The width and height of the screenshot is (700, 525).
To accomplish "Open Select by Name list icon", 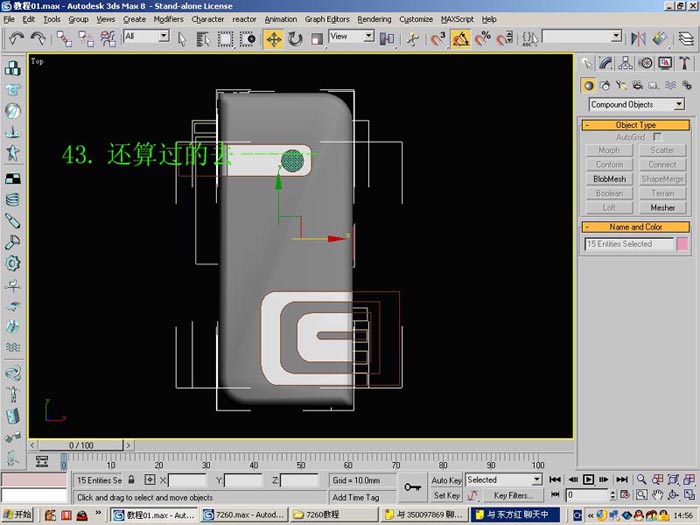I will tap(203, 39).
